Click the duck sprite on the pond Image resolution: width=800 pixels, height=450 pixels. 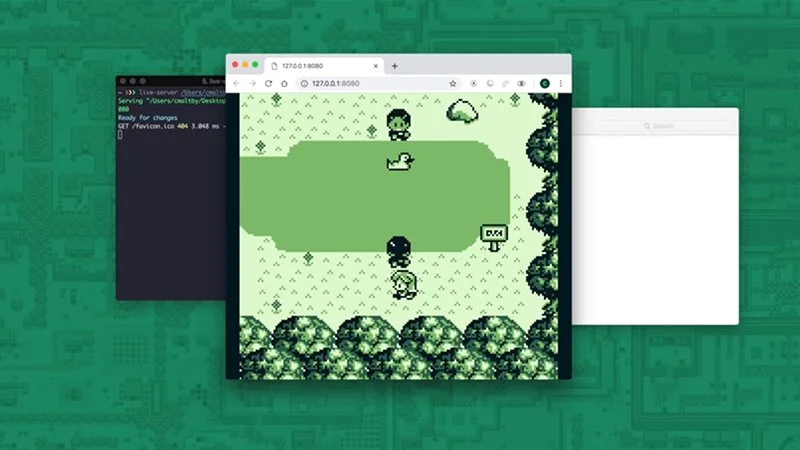pyautogui.click(x=399, y=162)
